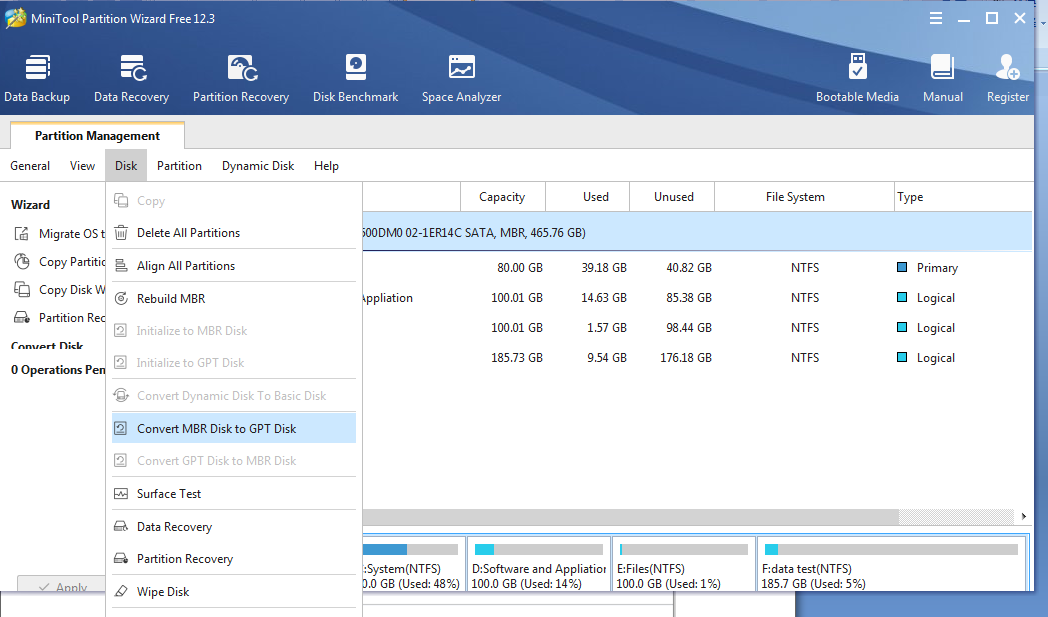Image resolution: width=1048 pixels, height=617 pixels.
Task: Select the disk row with SATA, MBR, 465.76 GB
Action: click(x=697, y=233)
